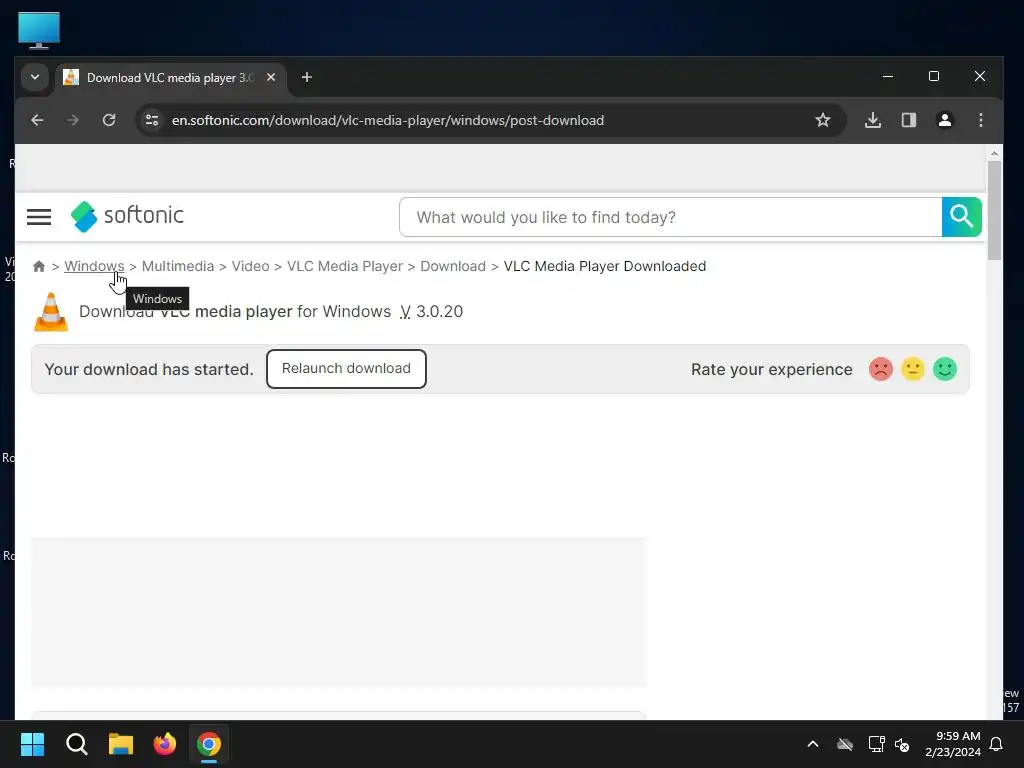Click the Chrome taskbar icon
This screenshot has height=768, width=1024.
(209, 744)
